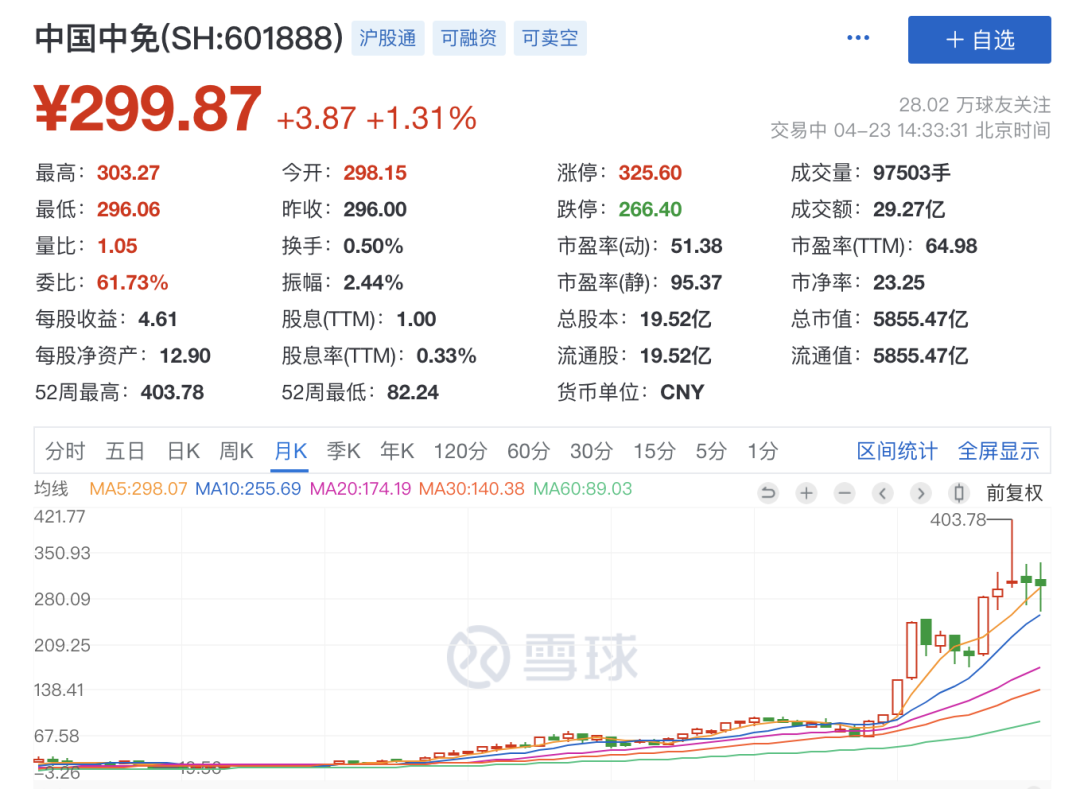Zoom in chart with plus icon
The width and height of the screenshot is (1080, 789).
pyautogui.click(x=807, y=493)
